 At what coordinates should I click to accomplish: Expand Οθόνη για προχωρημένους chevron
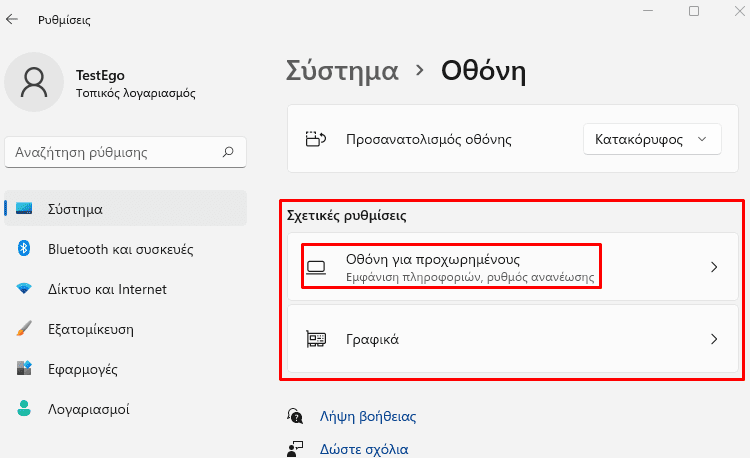[713, 267]
